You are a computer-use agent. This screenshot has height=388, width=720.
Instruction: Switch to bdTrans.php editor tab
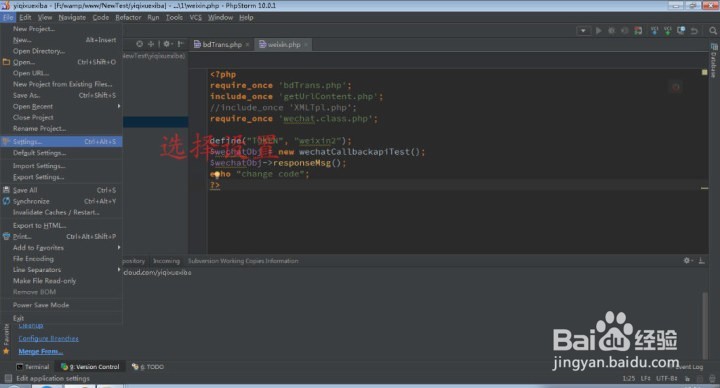[222, 45]
